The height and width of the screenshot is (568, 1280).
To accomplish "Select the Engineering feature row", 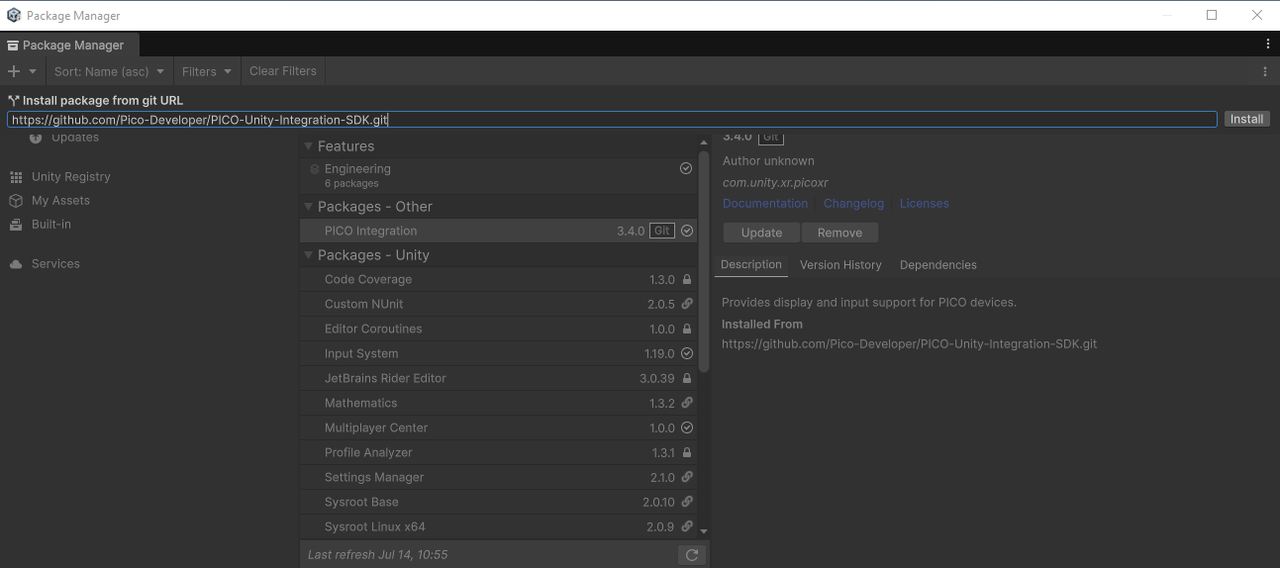I will click(498, 175).
